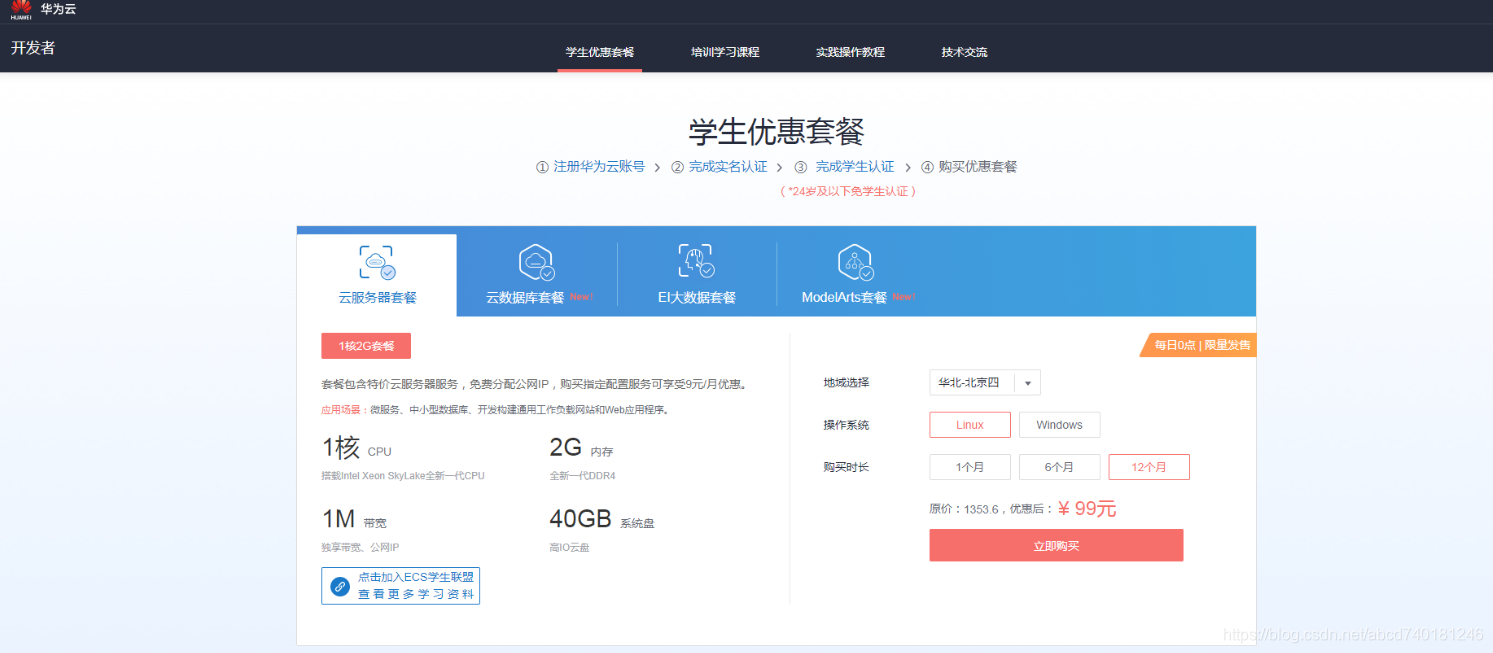The width and height of the screenshot is (1493, 653).
Task: Select the EI大数据套餐 icon
Action: click(x=696, y=262)
